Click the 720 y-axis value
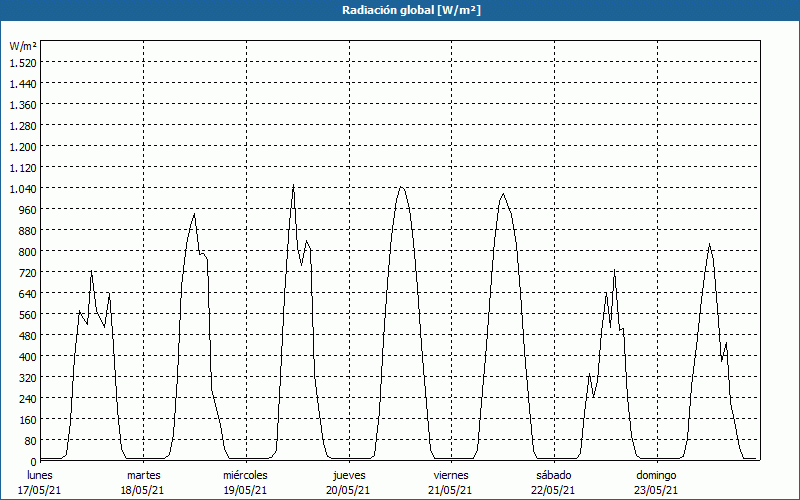 (x=27, y=272)
